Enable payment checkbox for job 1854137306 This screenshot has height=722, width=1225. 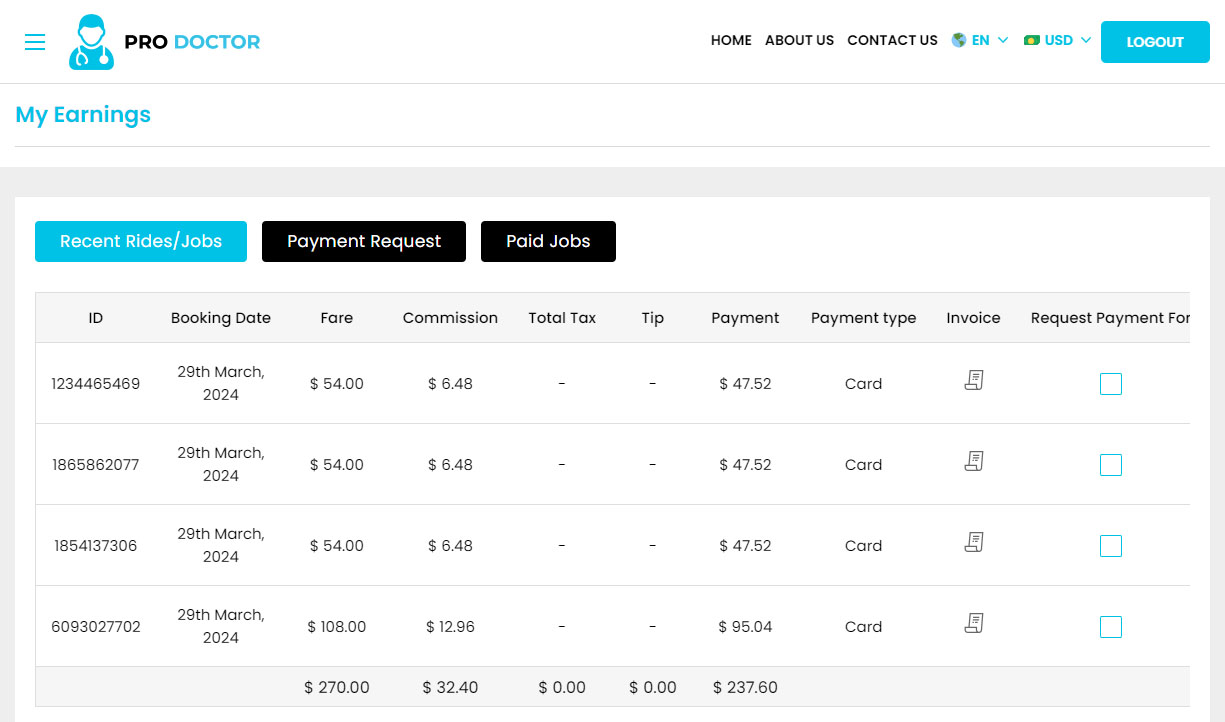[1110, 546]
